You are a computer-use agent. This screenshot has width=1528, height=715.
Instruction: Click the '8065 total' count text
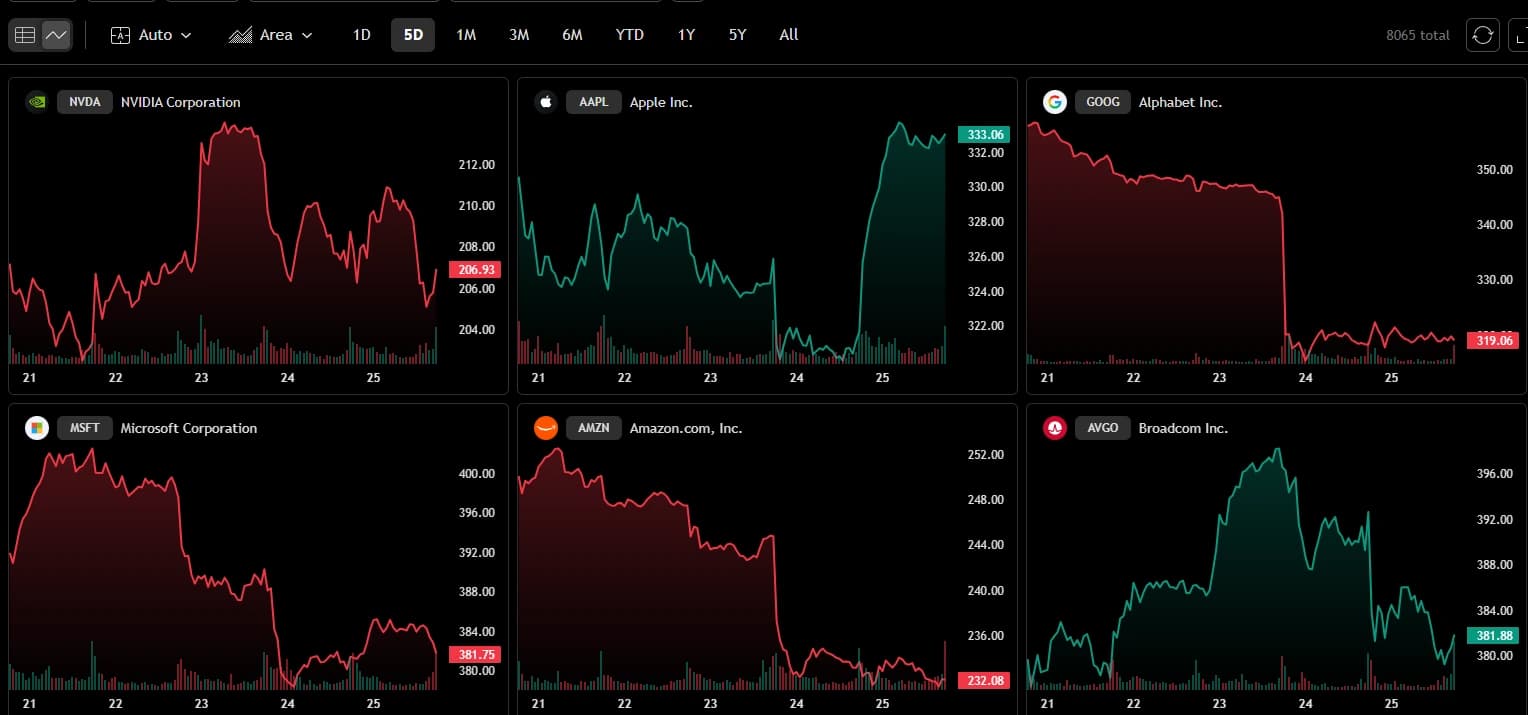pyautogui.click(x=1418, y=35)
